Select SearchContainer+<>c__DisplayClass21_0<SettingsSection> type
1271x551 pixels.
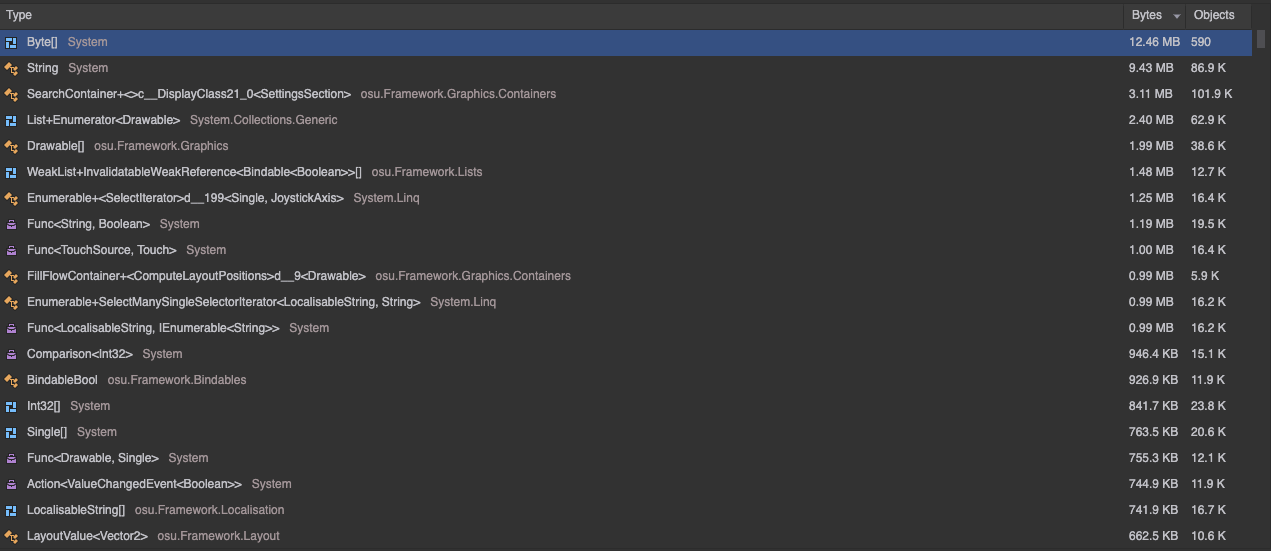(x=189, y=94)
